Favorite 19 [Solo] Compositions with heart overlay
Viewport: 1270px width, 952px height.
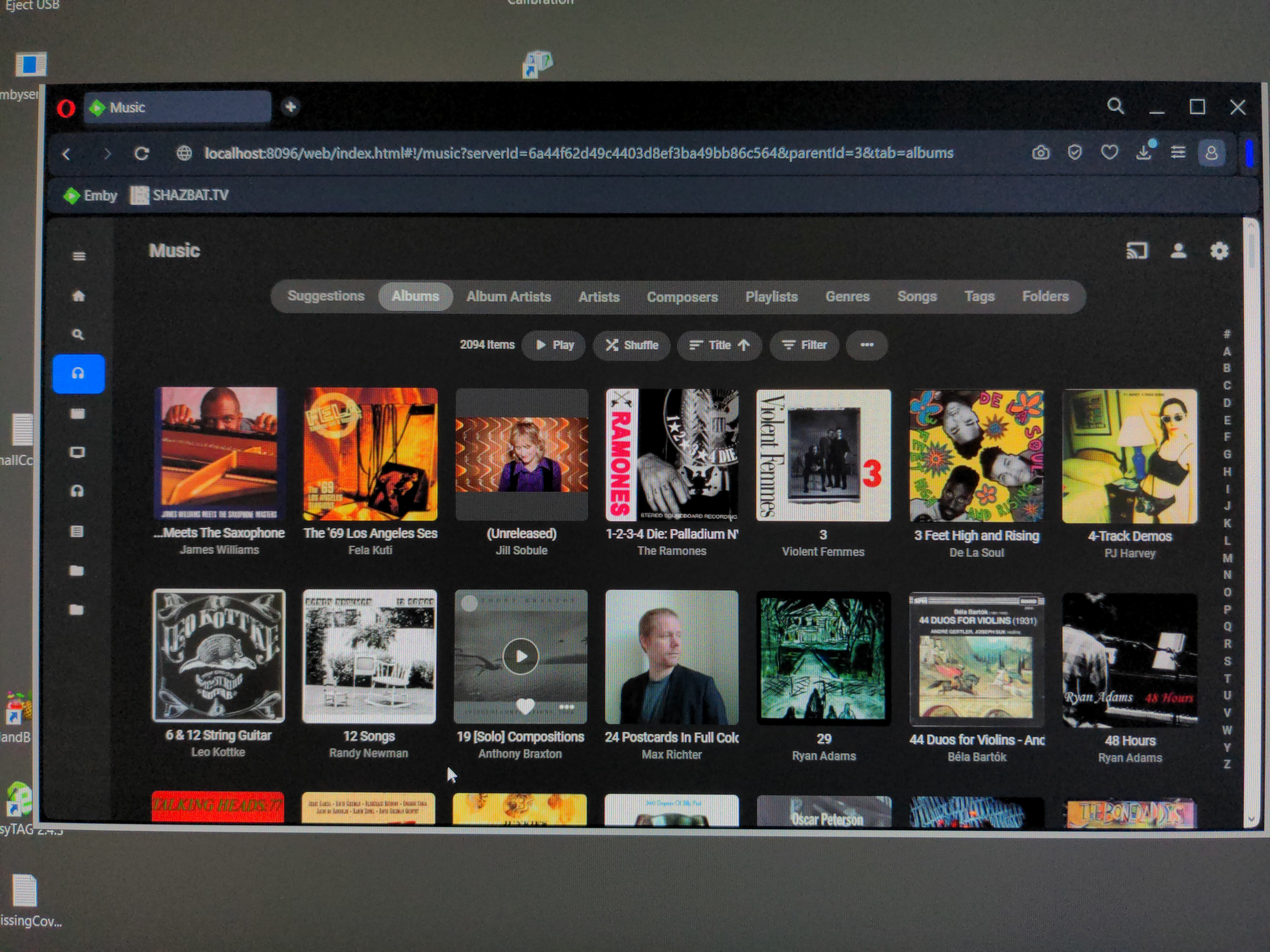[x=525, y=706]
